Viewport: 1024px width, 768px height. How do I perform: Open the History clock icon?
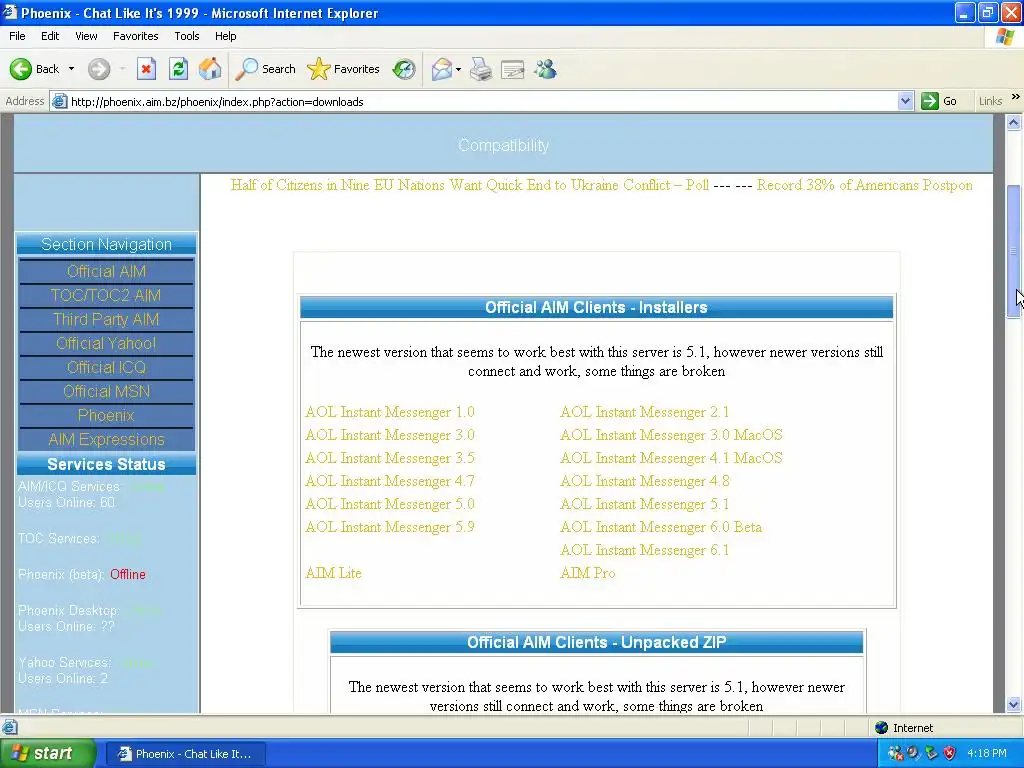click(404, 69)
